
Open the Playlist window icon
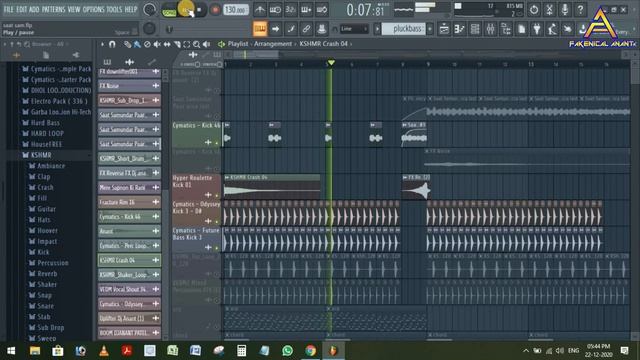coord(444,29)
